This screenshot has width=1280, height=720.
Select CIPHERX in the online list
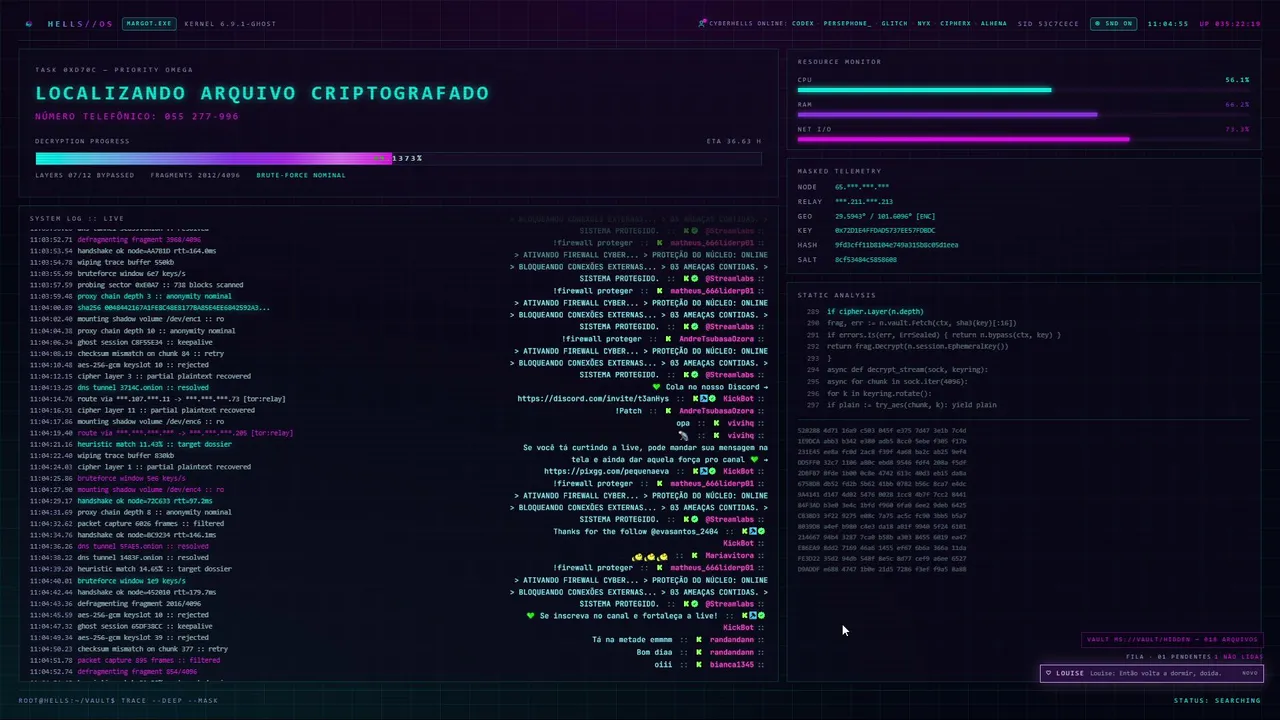(x=955, y=23)
